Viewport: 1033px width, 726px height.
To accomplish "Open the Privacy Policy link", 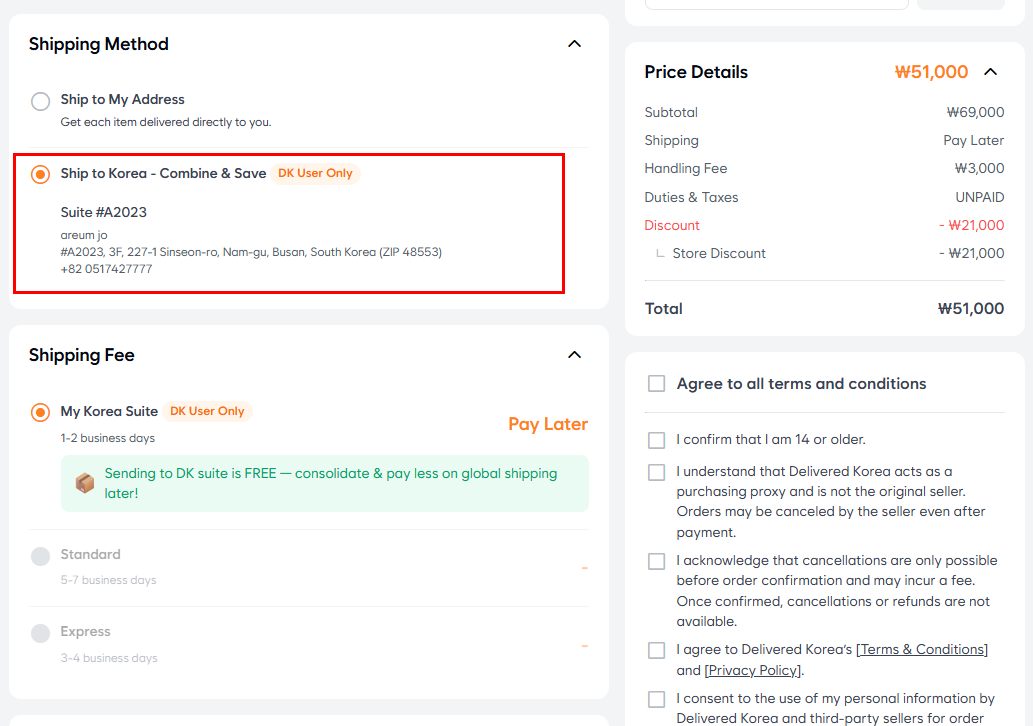I will tap(751, 670).
